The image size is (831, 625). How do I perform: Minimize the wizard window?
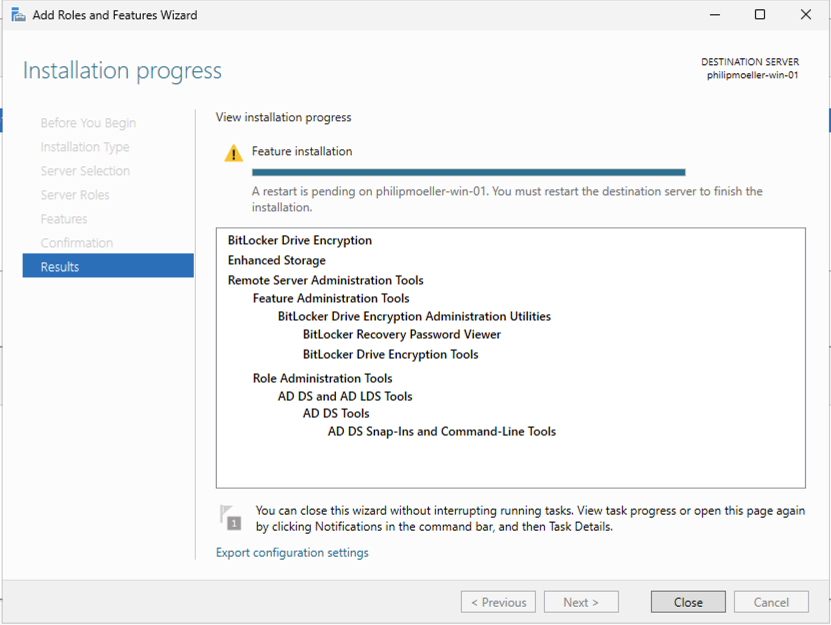coord(714,15)
